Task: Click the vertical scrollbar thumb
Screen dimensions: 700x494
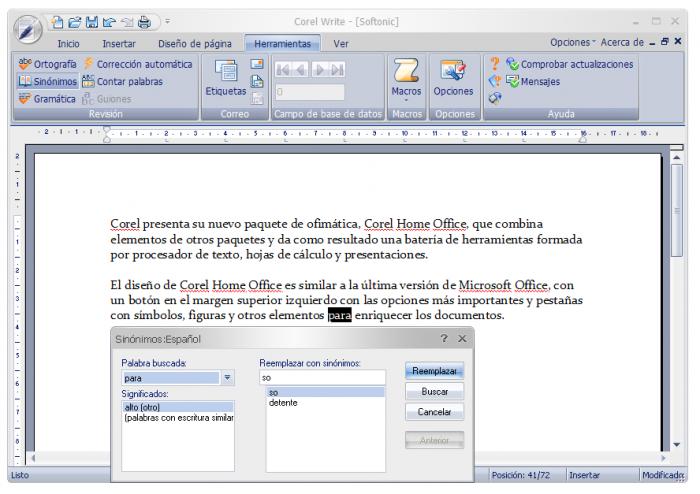Action: pos(677,210)
